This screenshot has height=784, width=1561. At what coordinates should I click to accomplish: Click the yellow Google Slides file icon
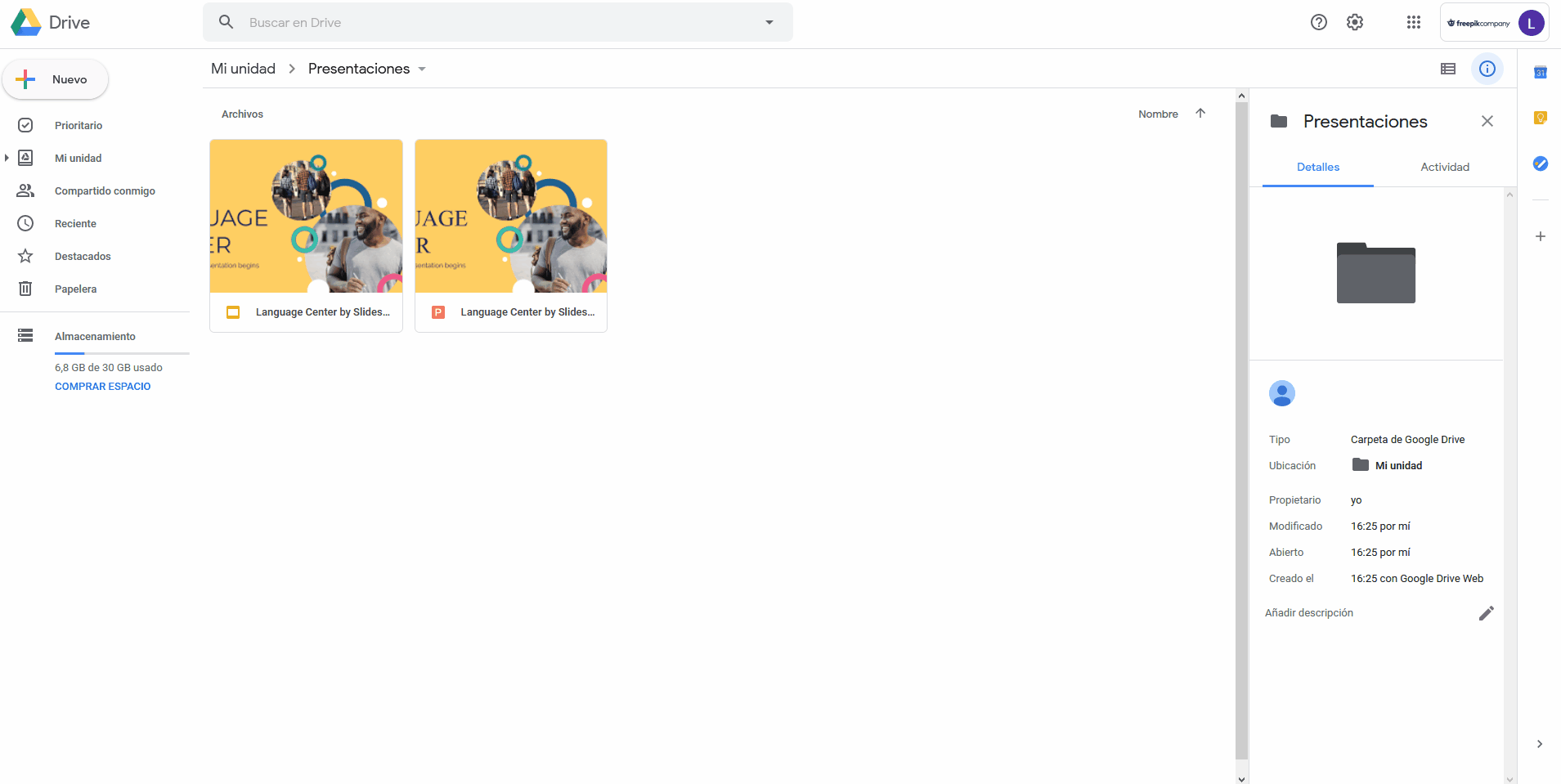pos(233,312)
